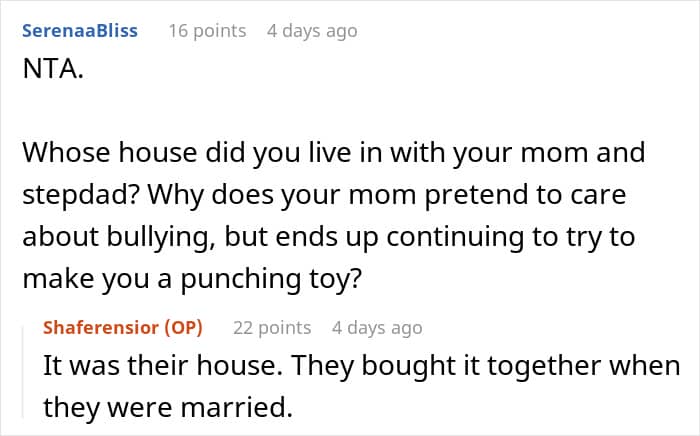Click the 16 points score
Image resolution: width=700 pixels, height=436 pixels.
(x=205, y=31)
